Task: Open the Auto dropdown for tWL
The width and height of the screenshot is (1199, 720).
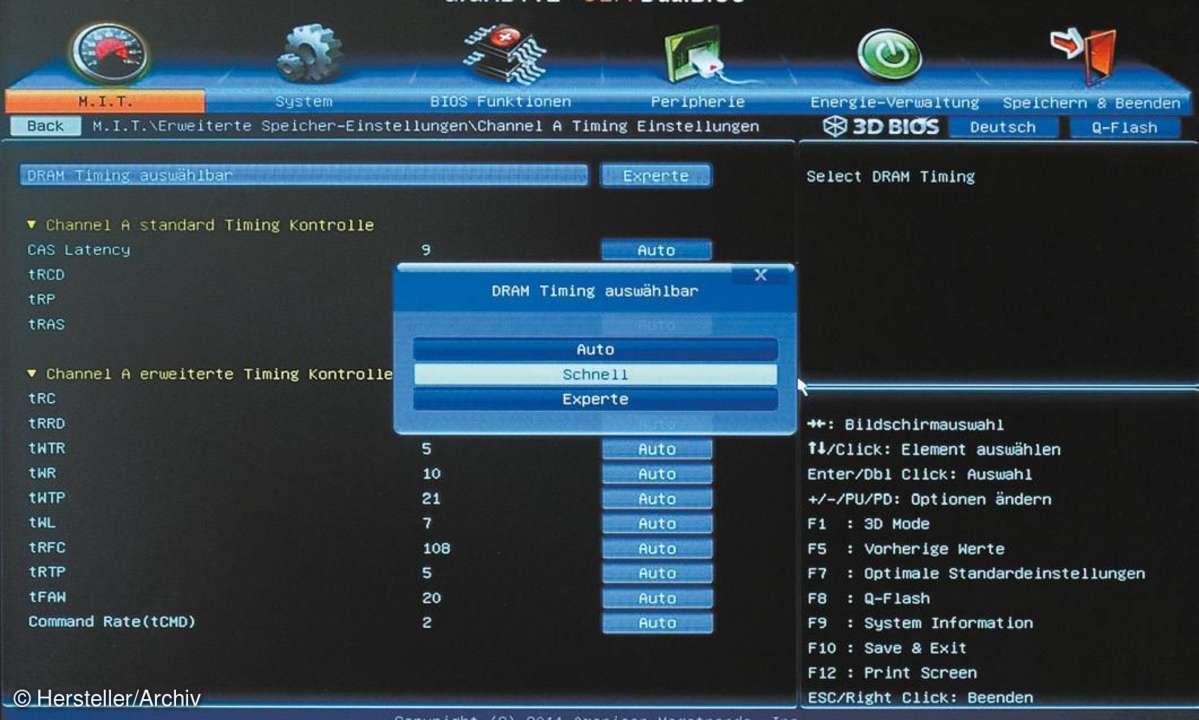Action: coord(657,524)
